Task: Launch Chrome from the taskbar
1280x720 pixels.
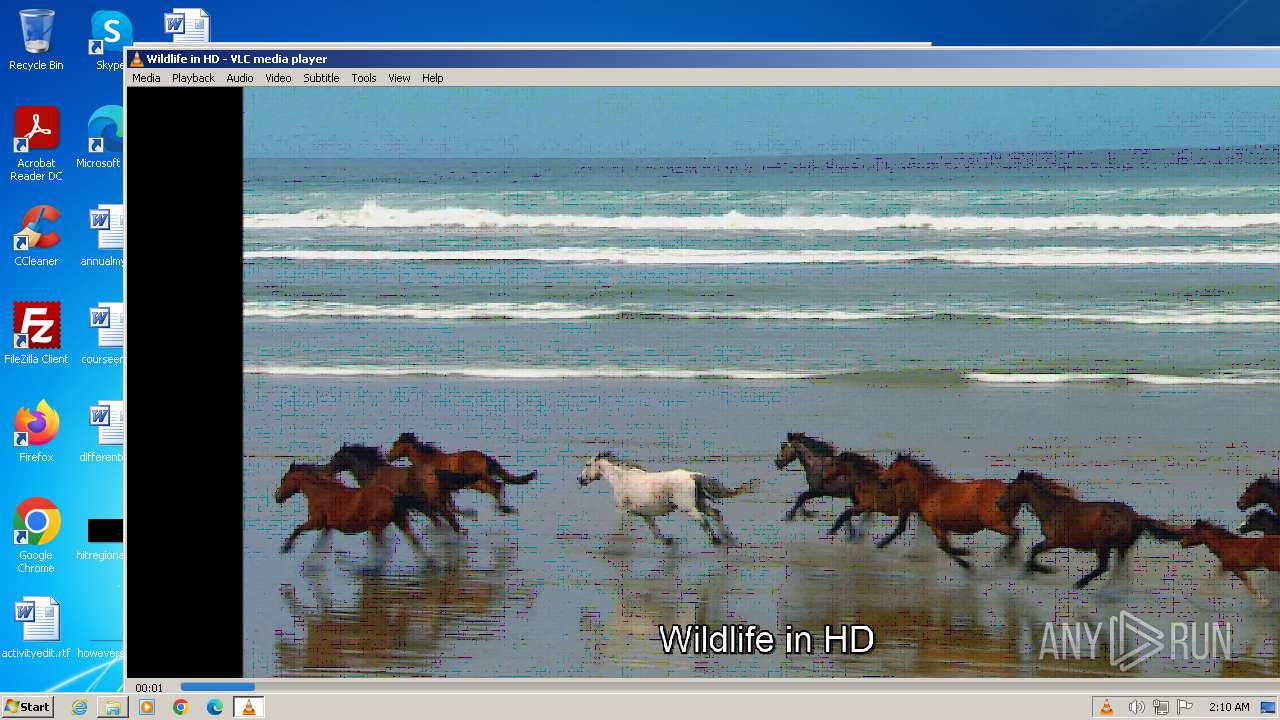Action: pyautogui.click(x=180, y=707)
